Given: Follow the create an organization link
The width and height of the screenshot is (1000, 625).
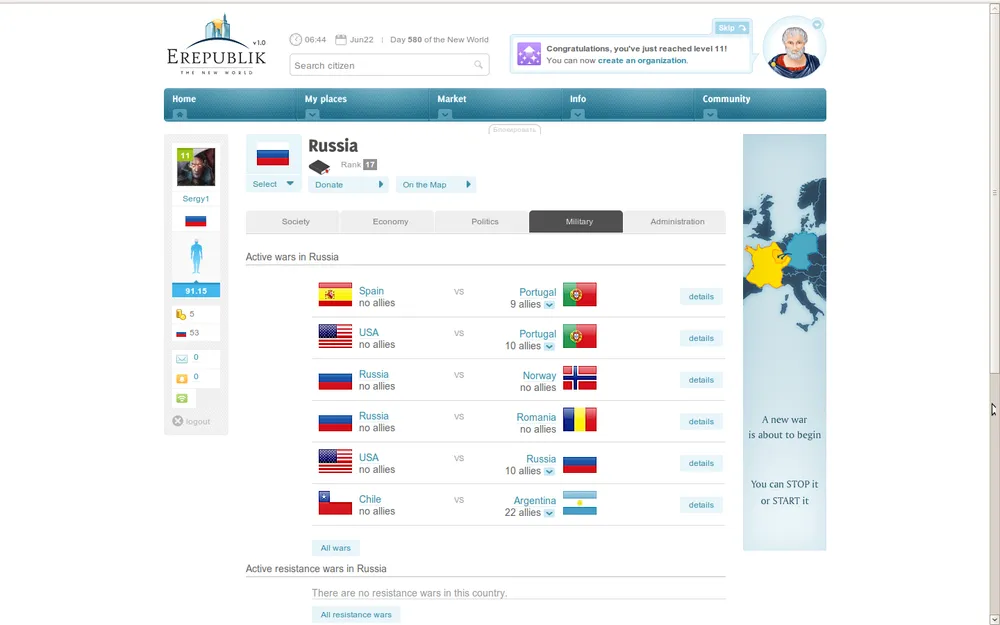Looking at the screenshot, I should click(x=642, y=61).
